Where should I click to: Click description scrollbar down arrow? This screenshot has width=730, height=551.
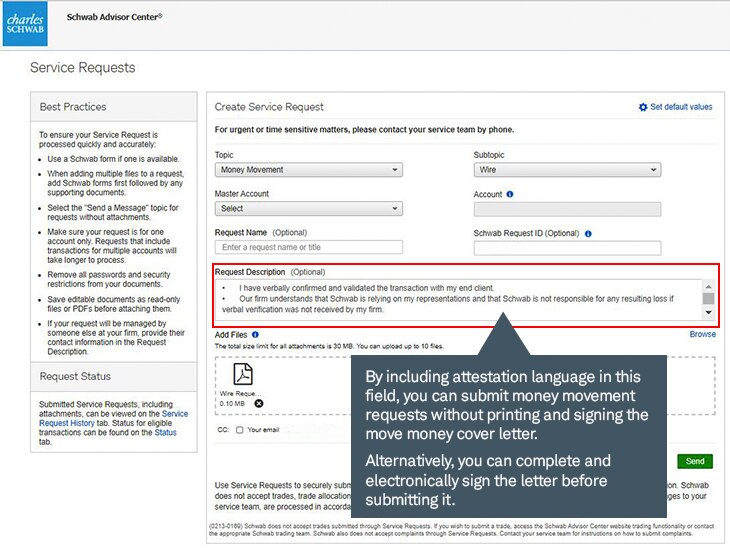click(708, 313)
